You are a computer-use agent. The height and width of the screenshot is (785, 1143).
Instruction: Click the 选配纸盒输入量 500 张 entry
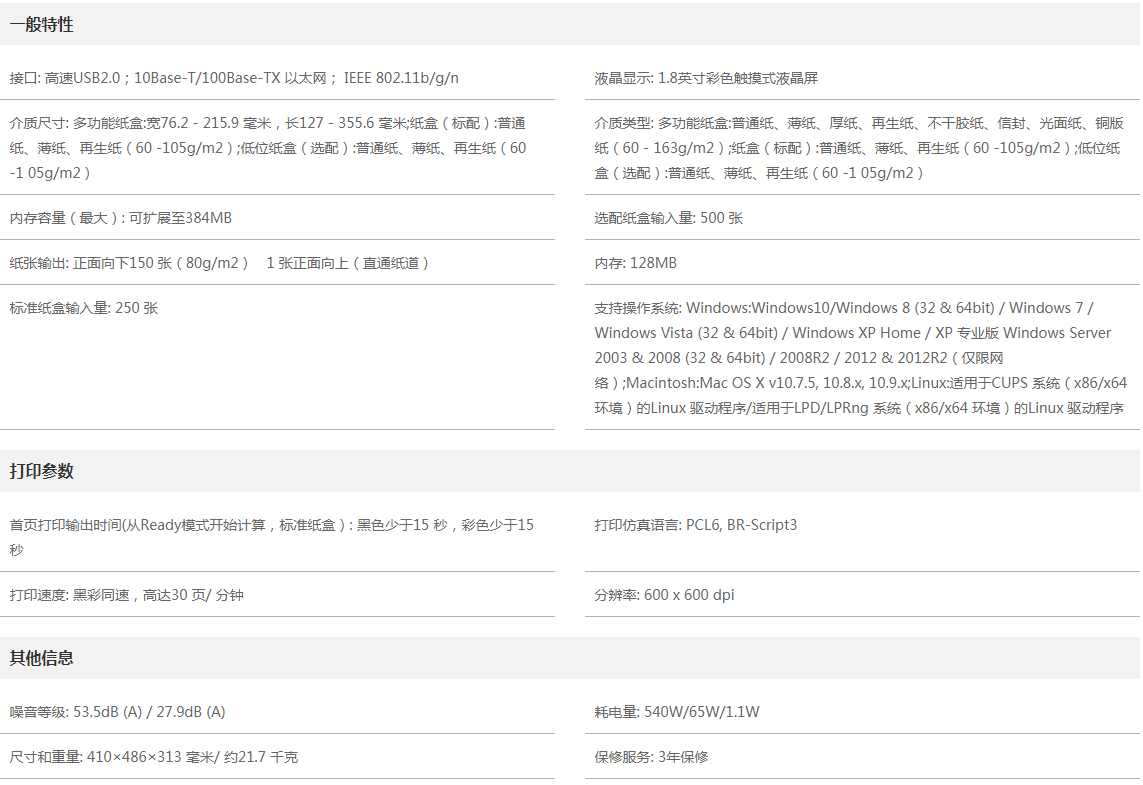pyautogui.click(x=668, y=218)
